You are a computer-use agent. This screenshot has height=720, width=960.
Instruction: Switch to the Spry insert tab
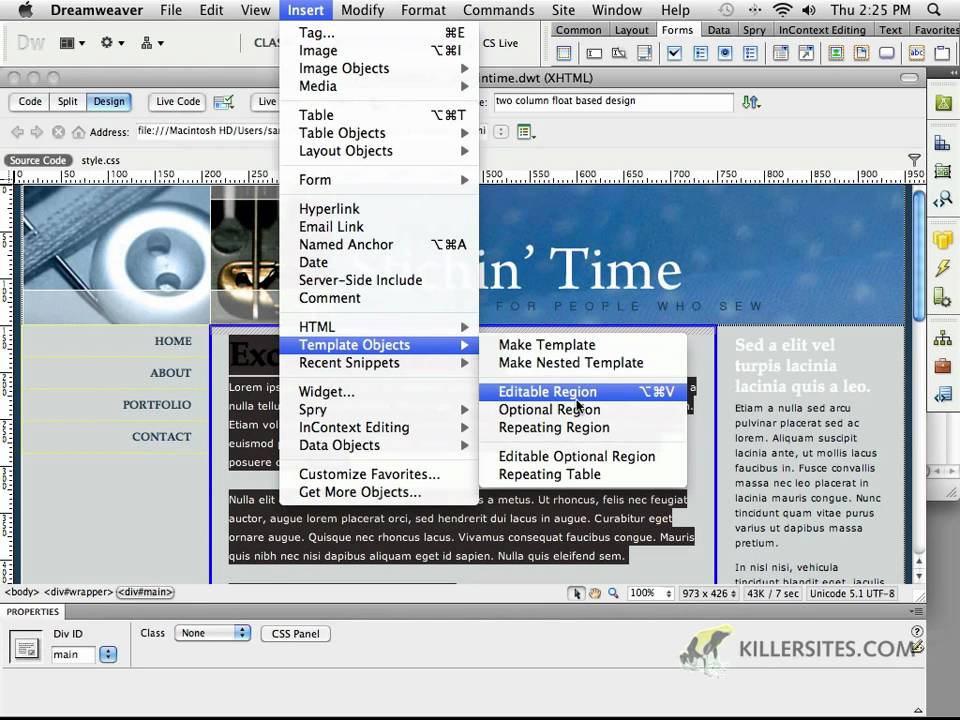pos(754,30)
